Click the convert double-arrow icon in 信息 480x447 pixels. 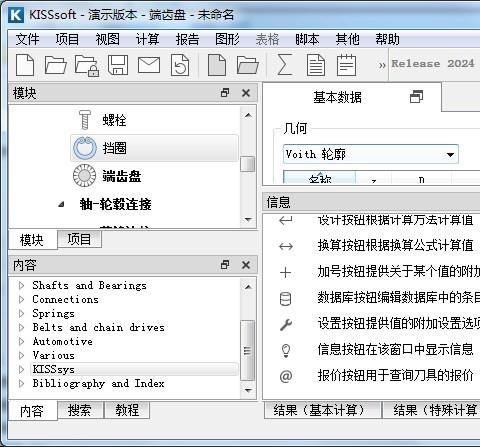[286, 246]
